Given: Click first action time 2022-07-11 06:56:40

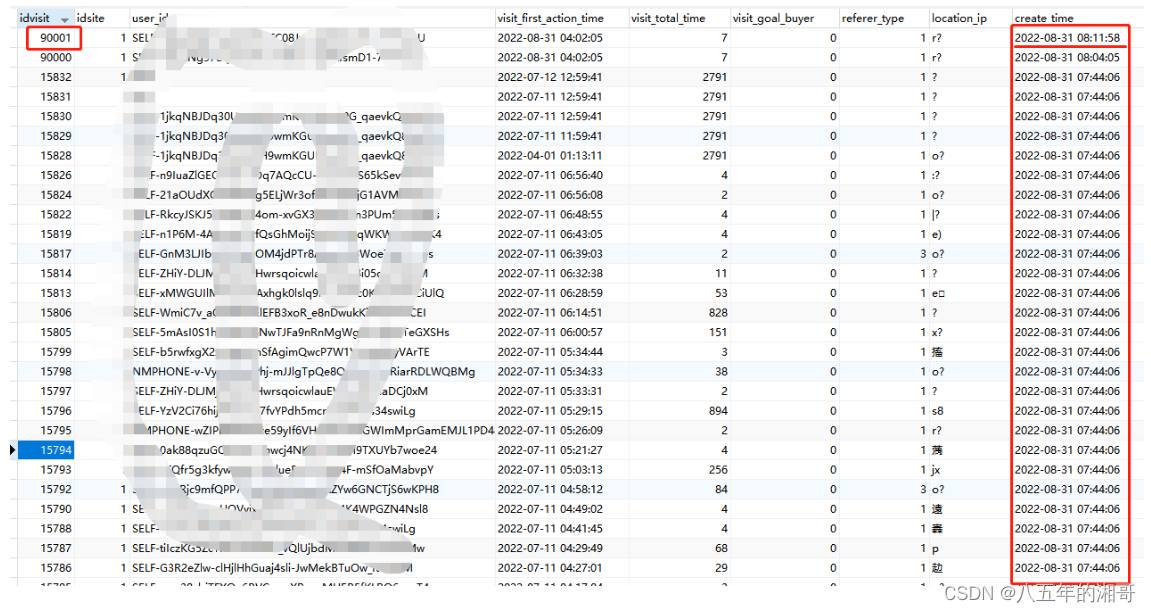Looking at the screenshot, I should pyautogui.click(x=550, y=175).
